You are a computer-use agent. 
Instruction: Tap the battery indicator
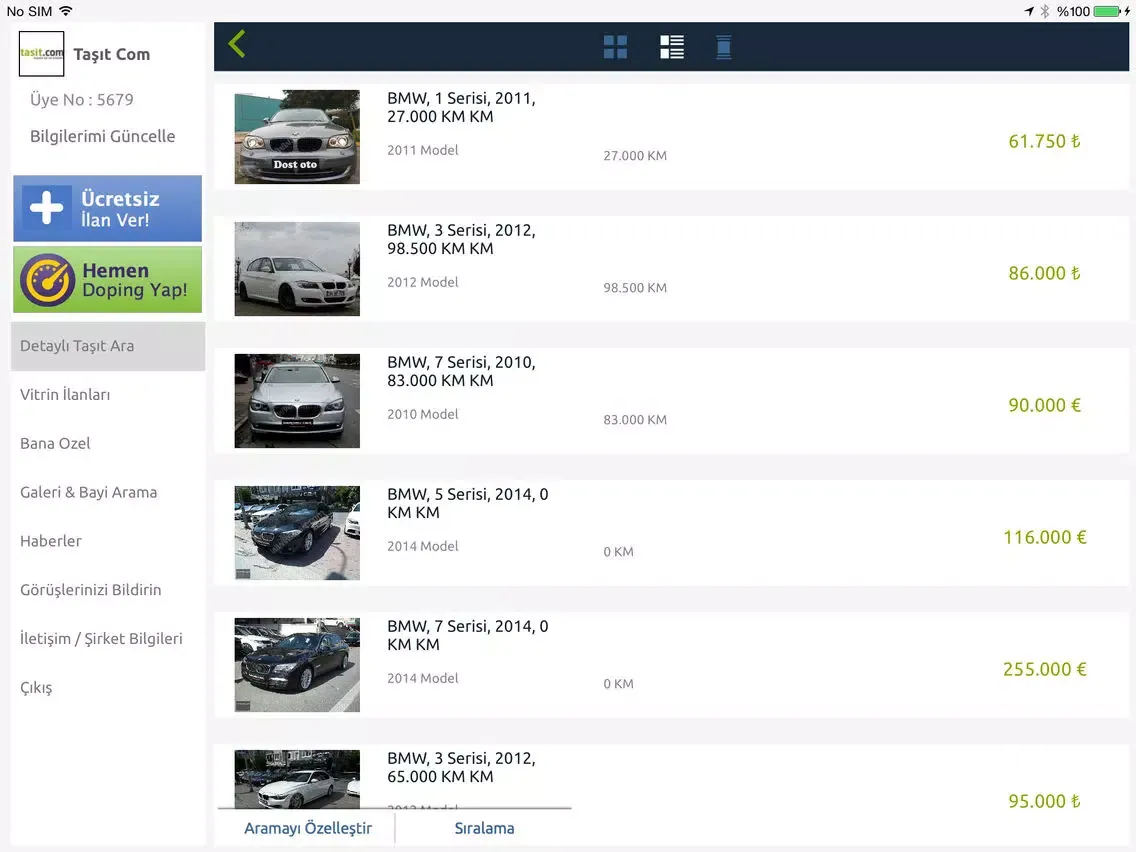[x=1107, y=11]
